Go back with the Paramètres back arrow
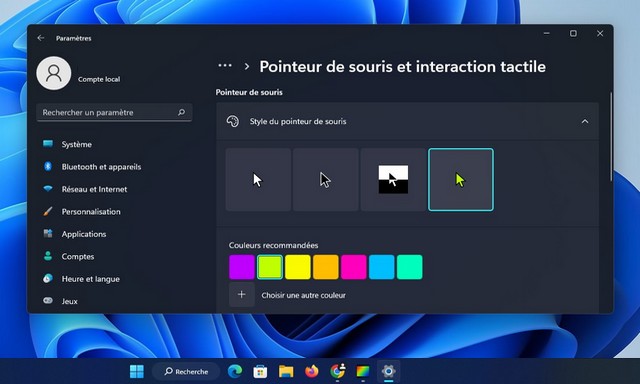Viewport: 640px width, 384px height. (x=41, y=38)
